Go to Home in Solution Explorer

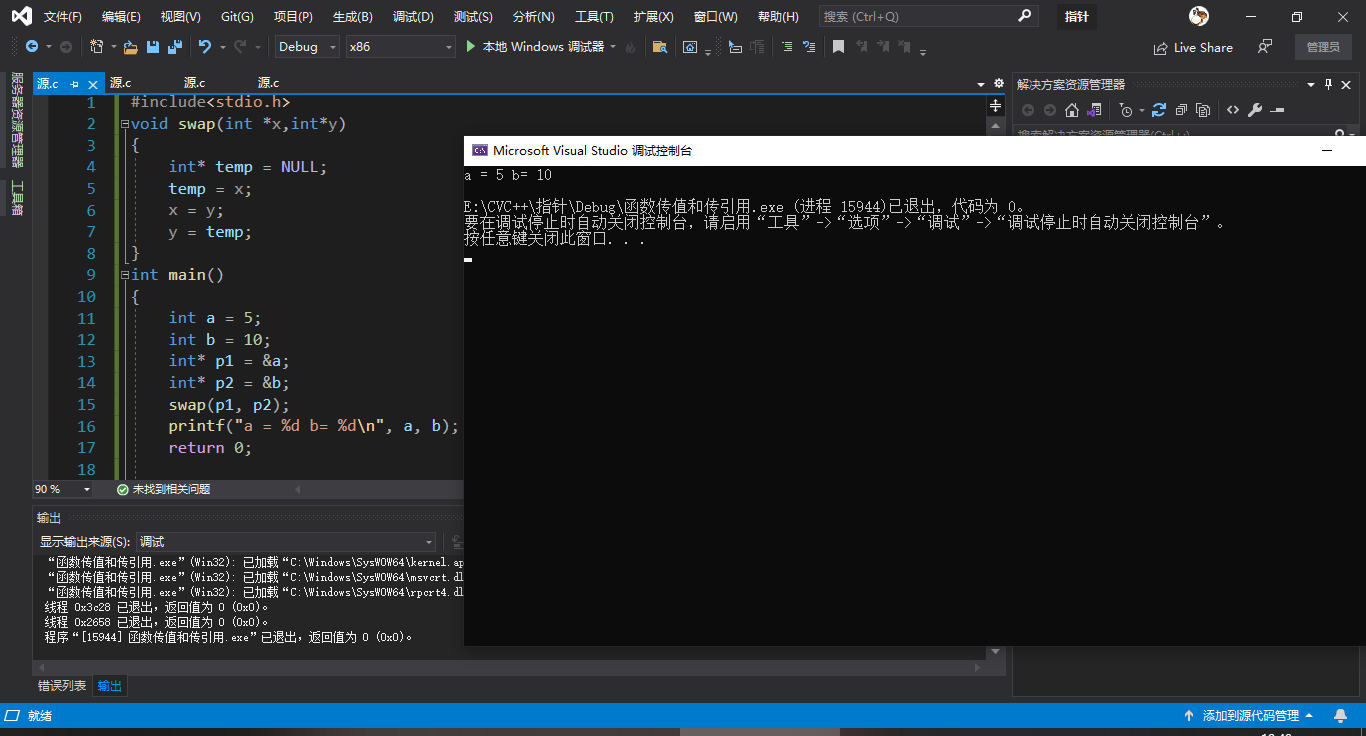tap(1072, 110)
